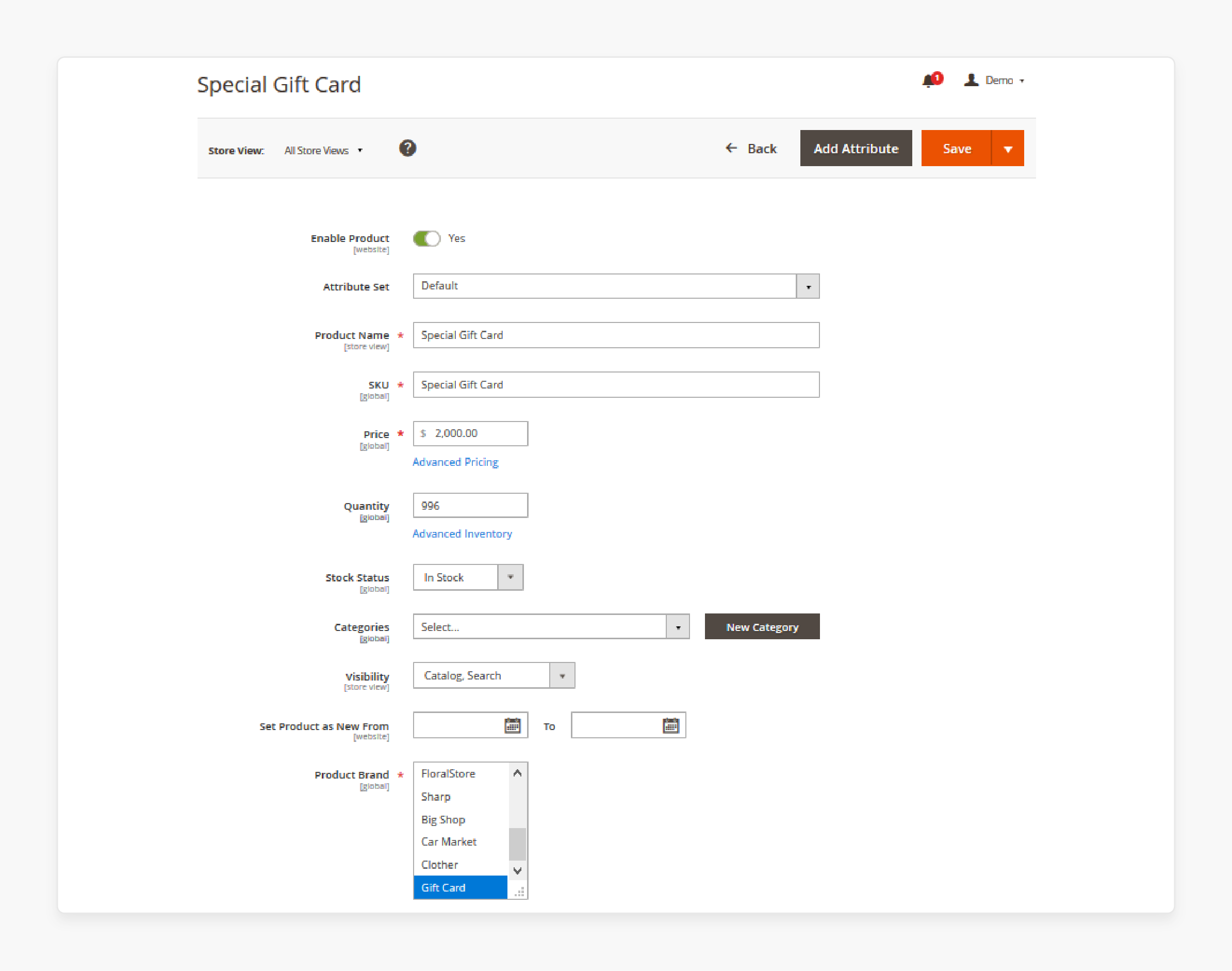The height and width of the screenshot is (971, 1232).
Task: Open calendar for Set Product as New From
Action: pos(513,725)
